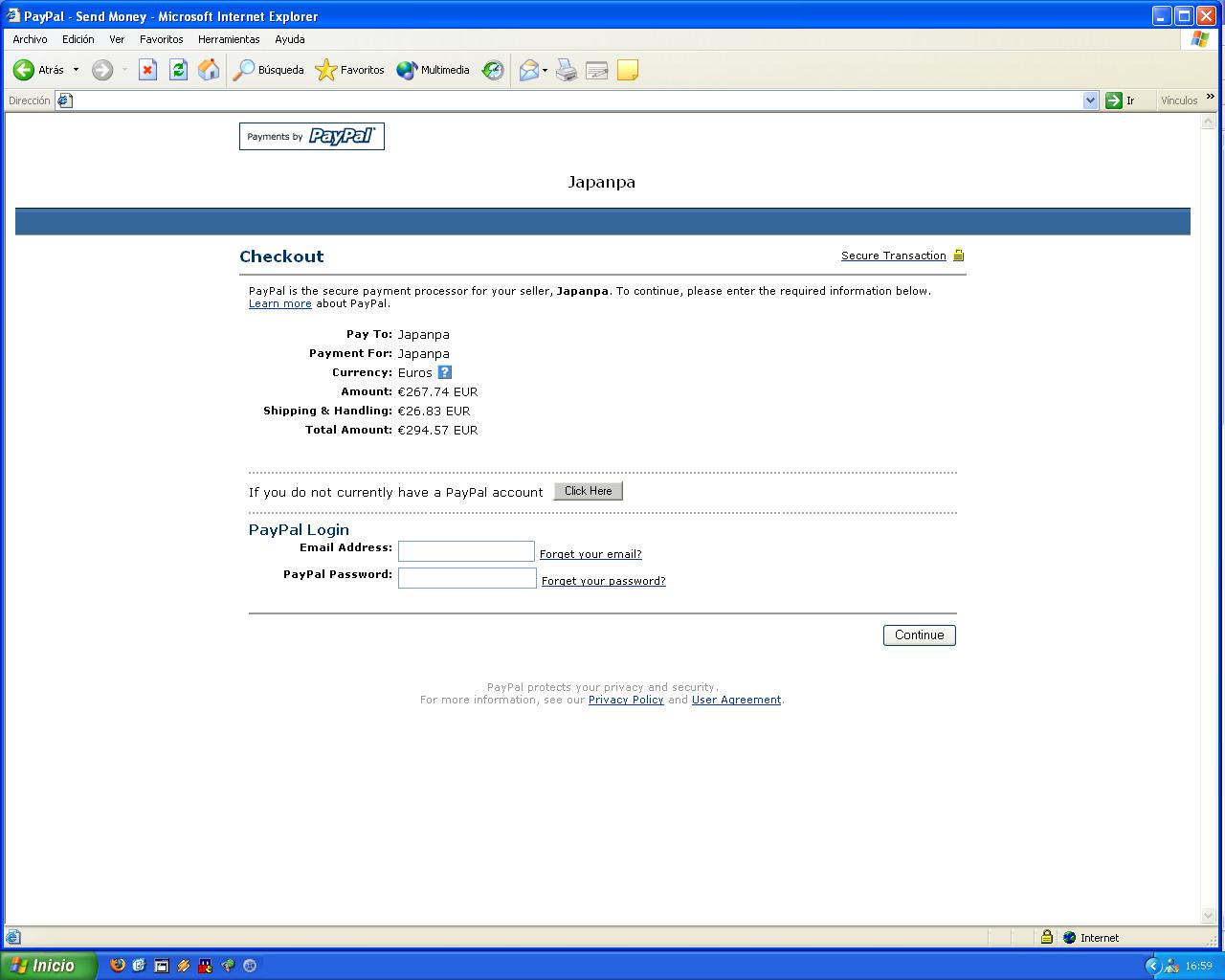Viewport: 1225px width, 980px height.
Task: Stop loading the page
Action: click(147, 70)
